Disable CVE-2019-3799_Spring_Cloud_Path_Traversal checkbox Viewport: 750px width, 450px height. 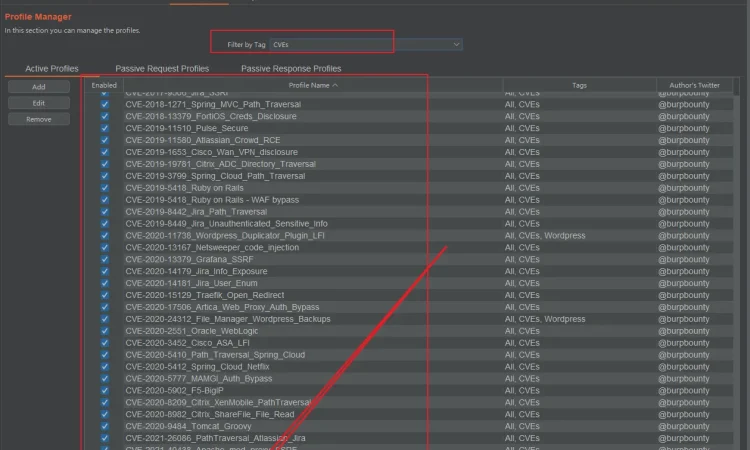105,176
